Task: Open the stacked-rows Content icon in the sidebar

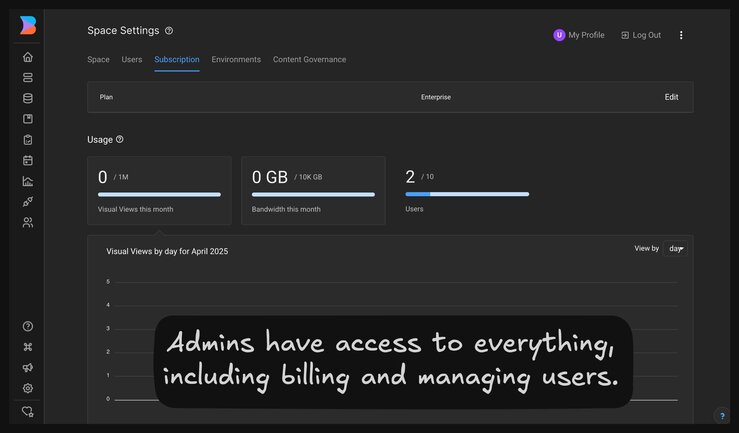Action: tap(28, 78)
